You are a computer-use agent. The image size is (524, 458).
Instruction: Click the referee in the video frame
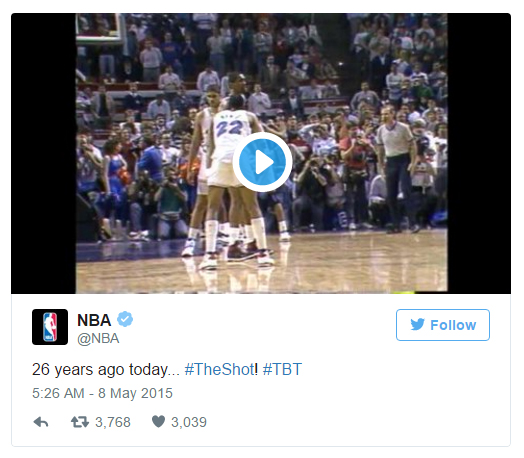pyautogui.click(x=398, y=169)
